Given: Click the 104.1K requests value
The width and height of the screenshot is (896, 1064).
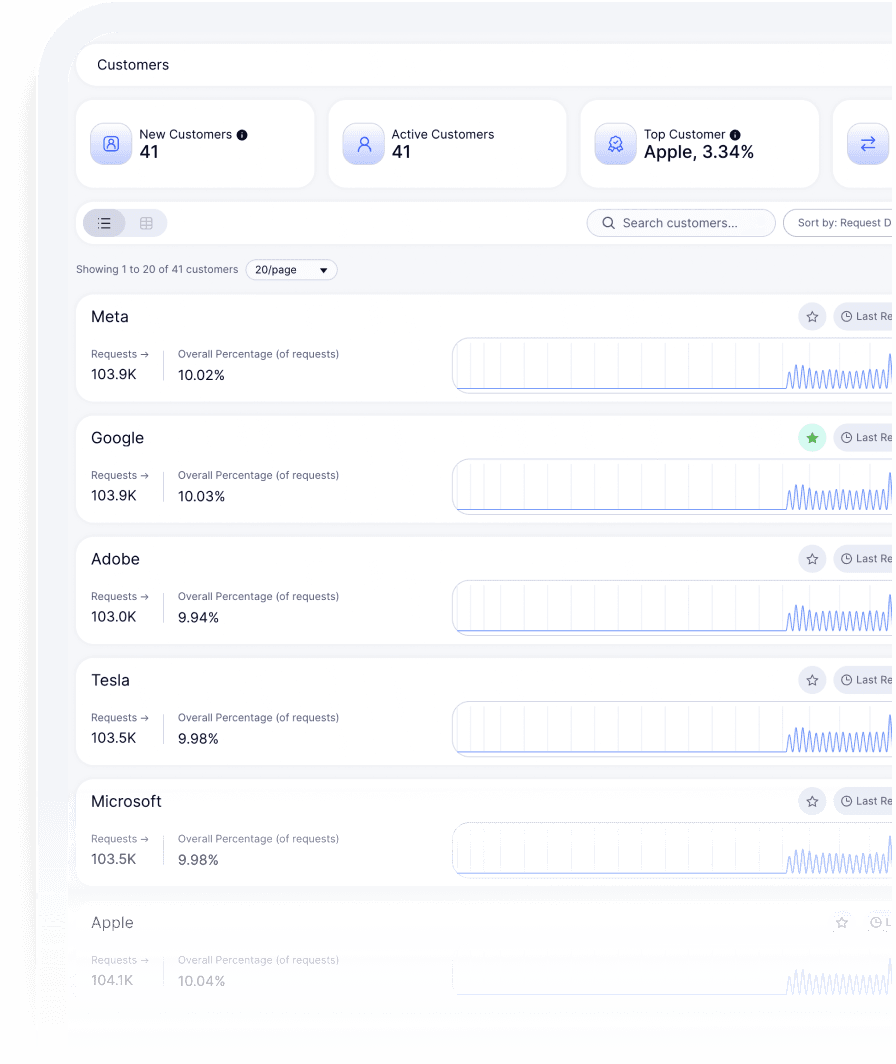Looking at the screenshot, I should pos(113,981).
